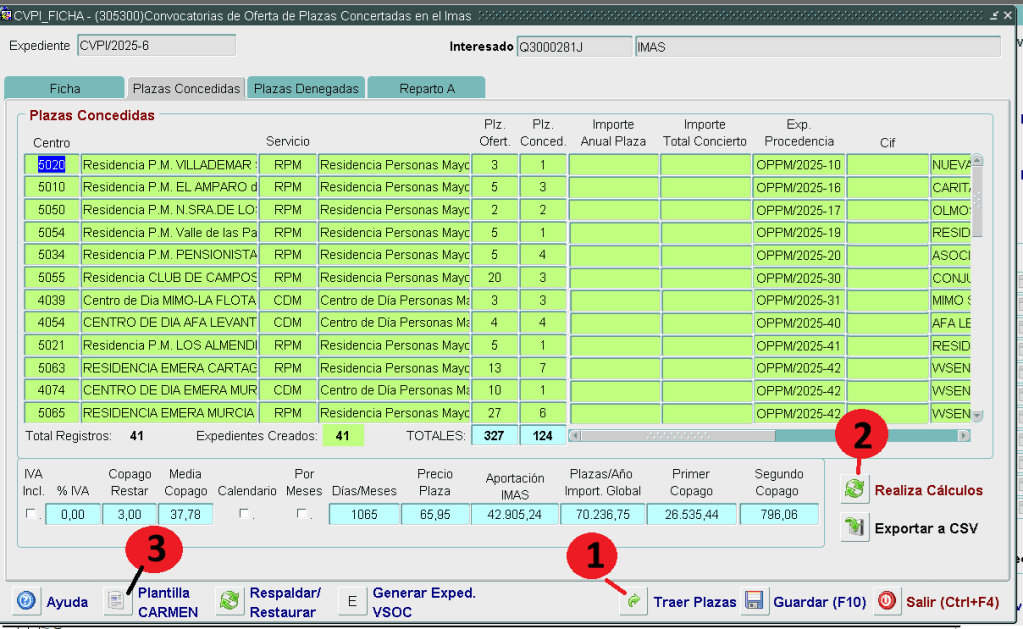This screenshot has height=629, width=1023.
Task: Click the Expediente field showing CVPI/2025-6
Action: click(155, 46)
